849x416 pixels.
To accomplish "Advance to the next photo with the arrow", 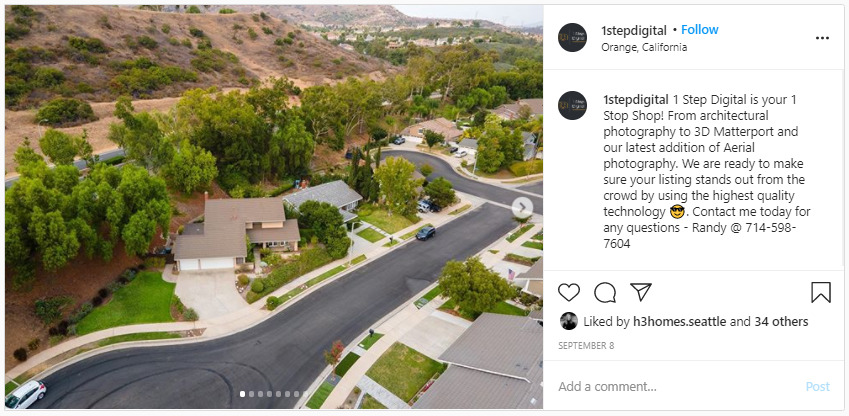I will 522,207.
